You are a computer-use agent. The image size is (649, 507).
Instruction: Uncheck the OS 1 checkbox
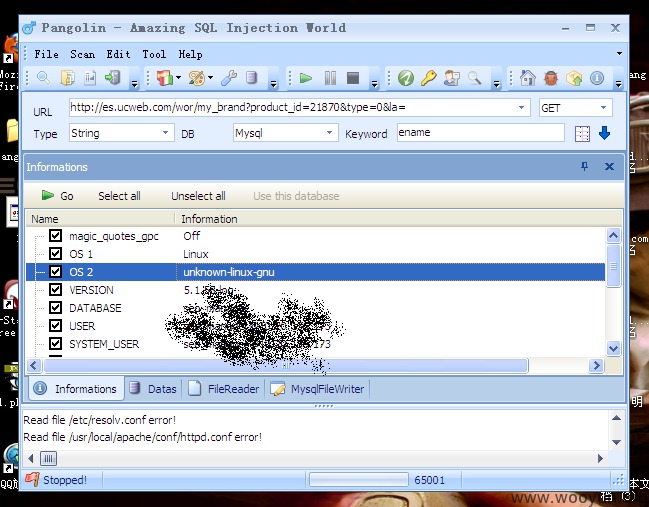[55, 253]
